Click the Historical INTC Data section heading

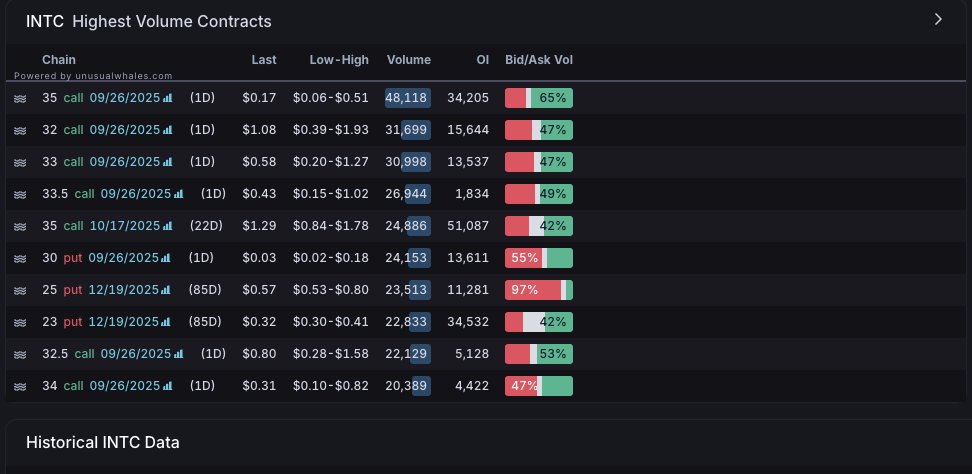point(102,442)
